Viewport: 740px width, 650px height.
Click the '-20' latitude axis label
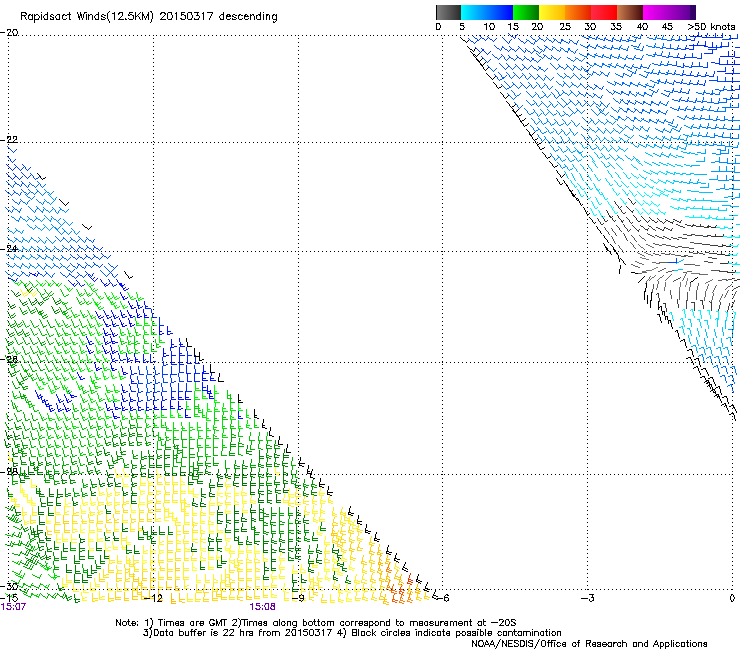click(x=9, y=33)
